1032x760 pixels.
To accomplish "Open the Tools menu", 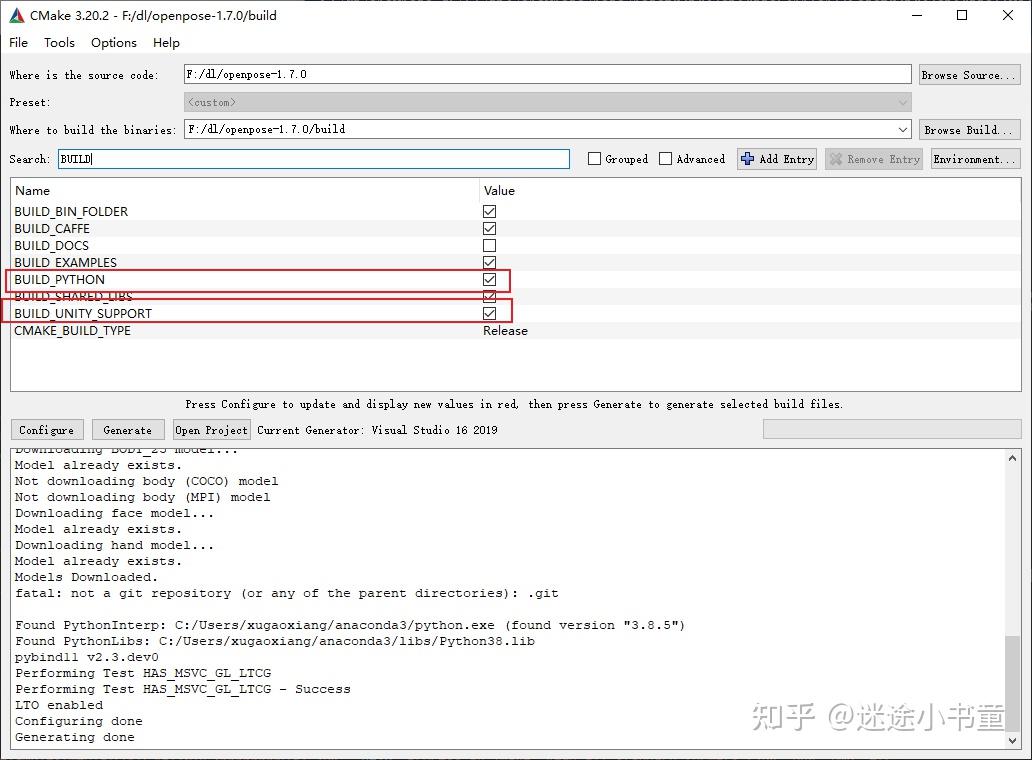I will coord(59,42).
